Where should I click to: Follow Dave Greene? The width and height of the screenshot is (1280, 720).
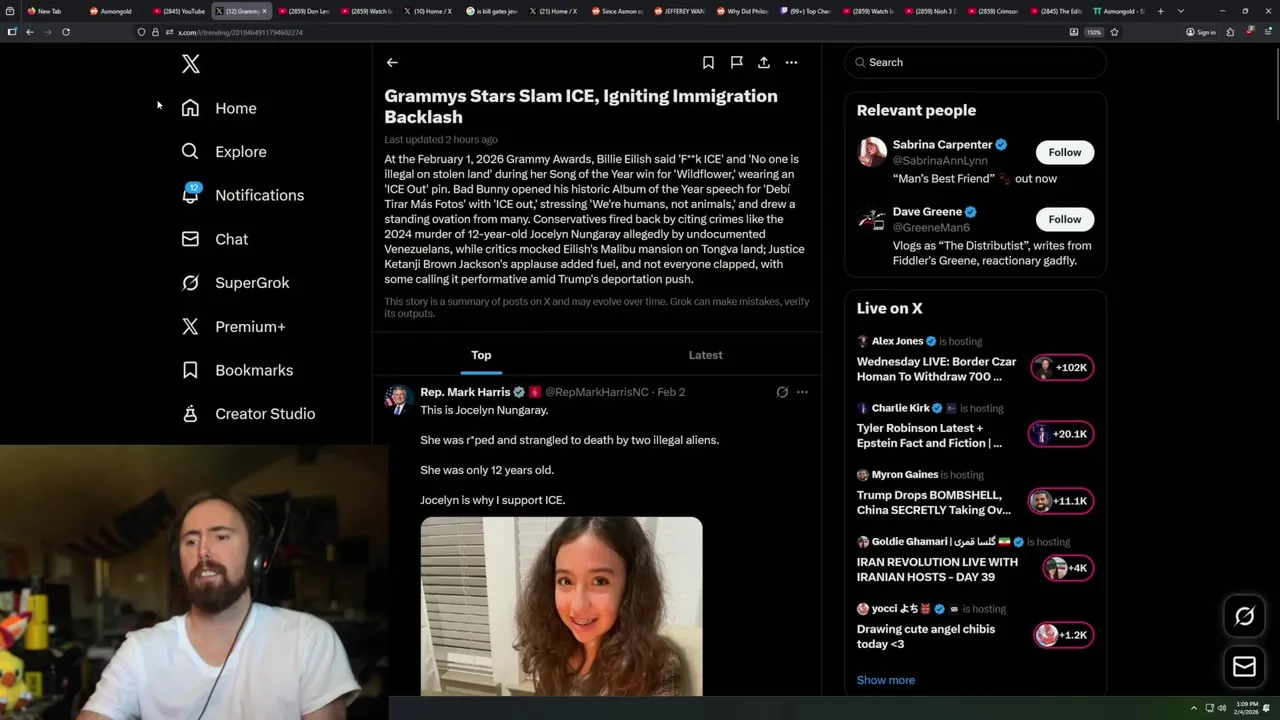point(1064,219)
